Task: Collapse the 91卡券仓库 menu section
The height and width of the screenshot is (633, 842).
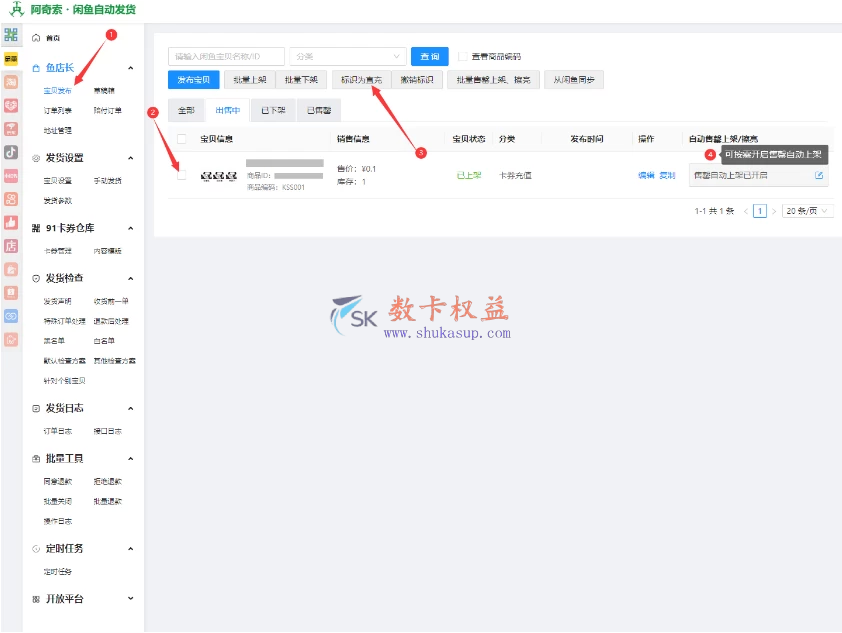Action: click(130, 228)
